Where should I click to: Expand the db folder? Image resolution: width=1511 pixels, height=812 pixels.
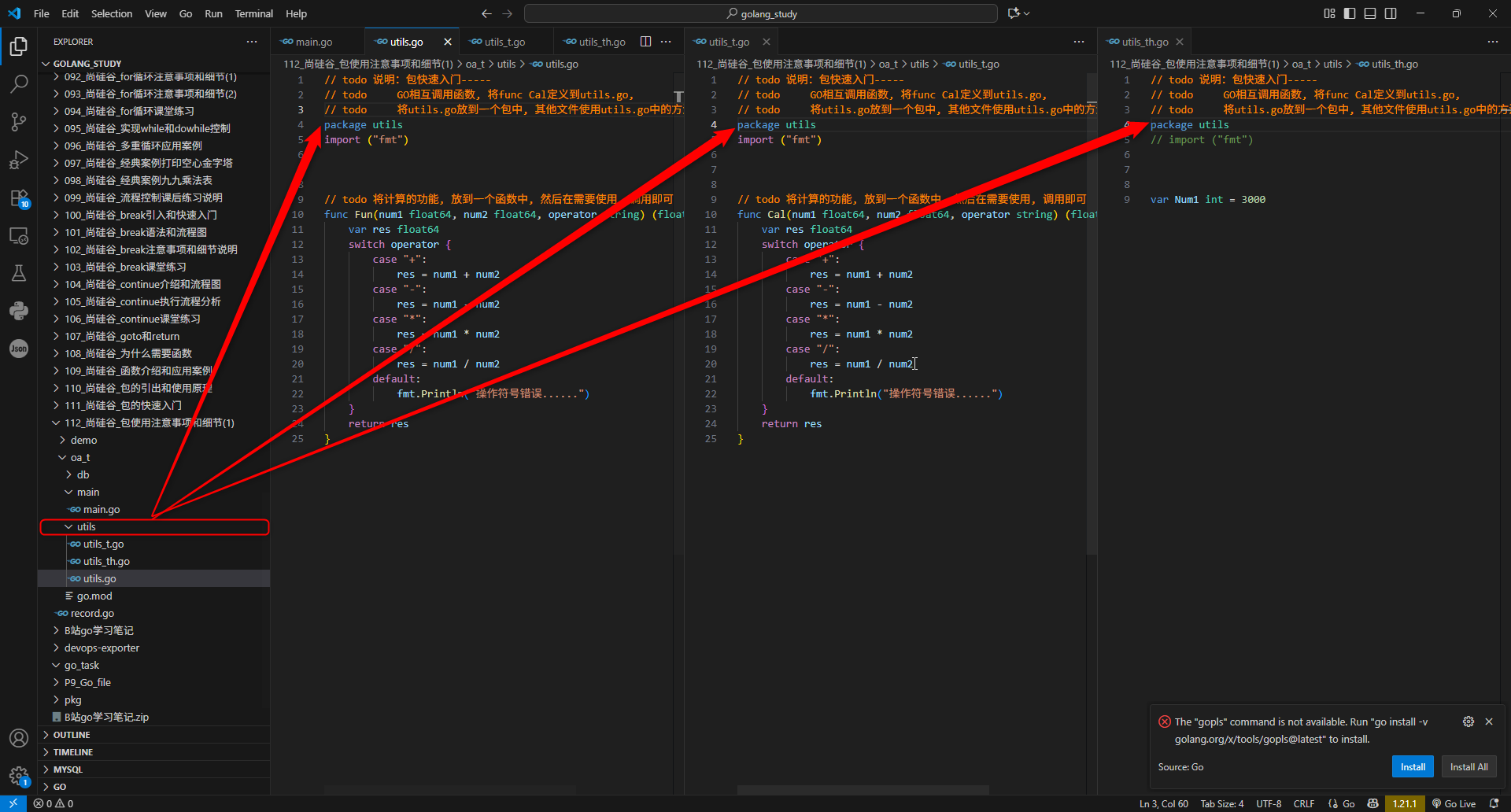pyautogui.click(x=154, y=474)
